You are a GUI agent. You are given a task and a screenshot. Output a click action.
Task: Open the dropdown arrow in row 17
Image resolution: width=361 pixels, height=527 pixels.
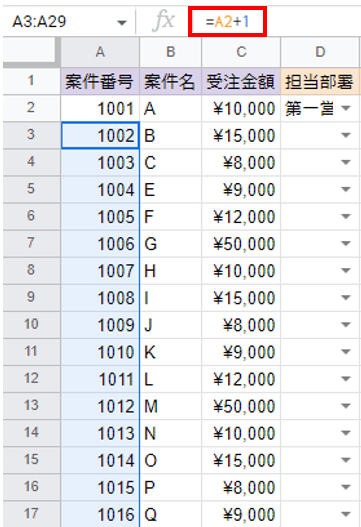pos(346,514)
